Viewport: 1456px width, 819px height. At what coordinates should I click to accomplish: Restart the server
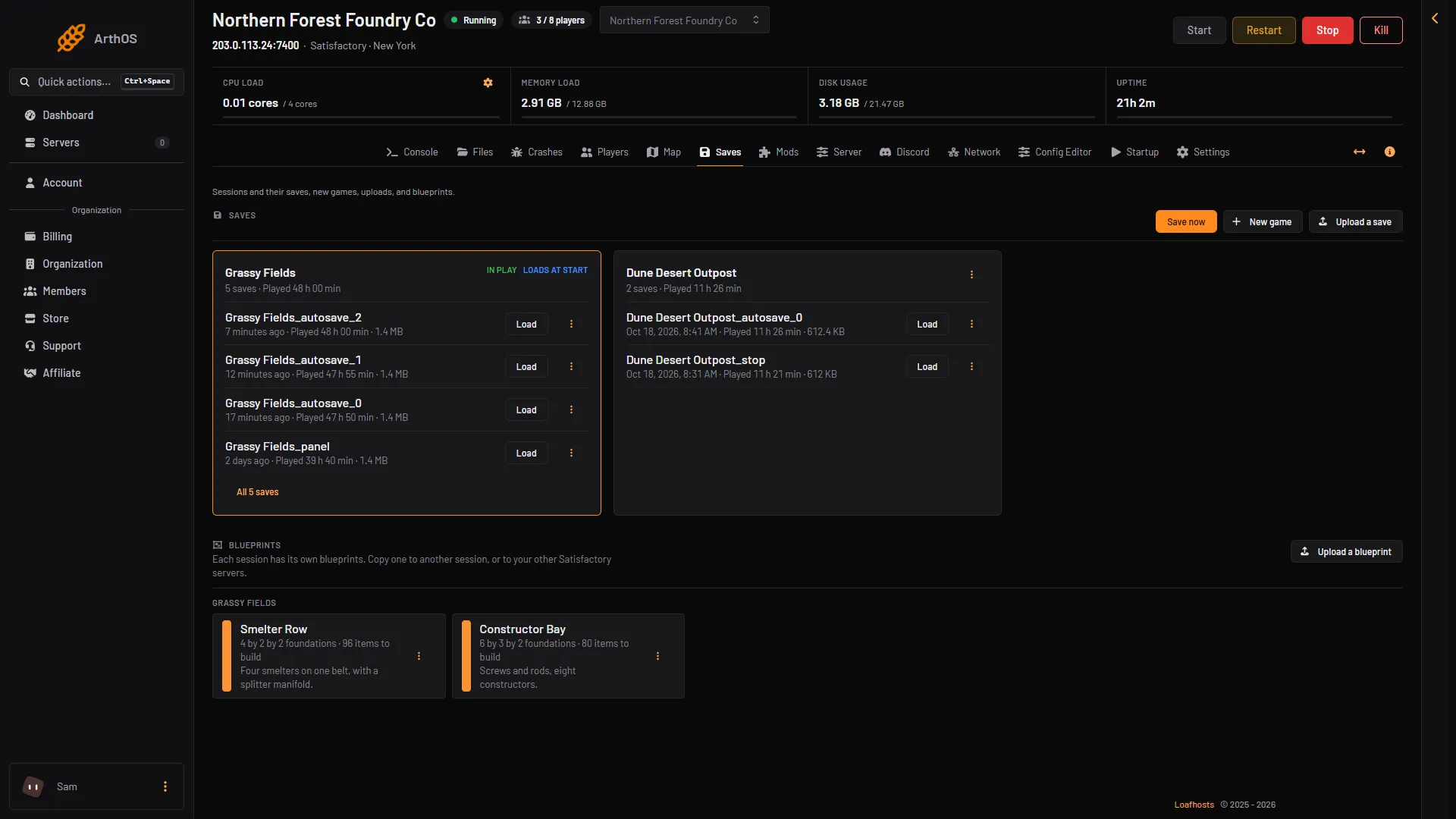tap(1263, 30)
